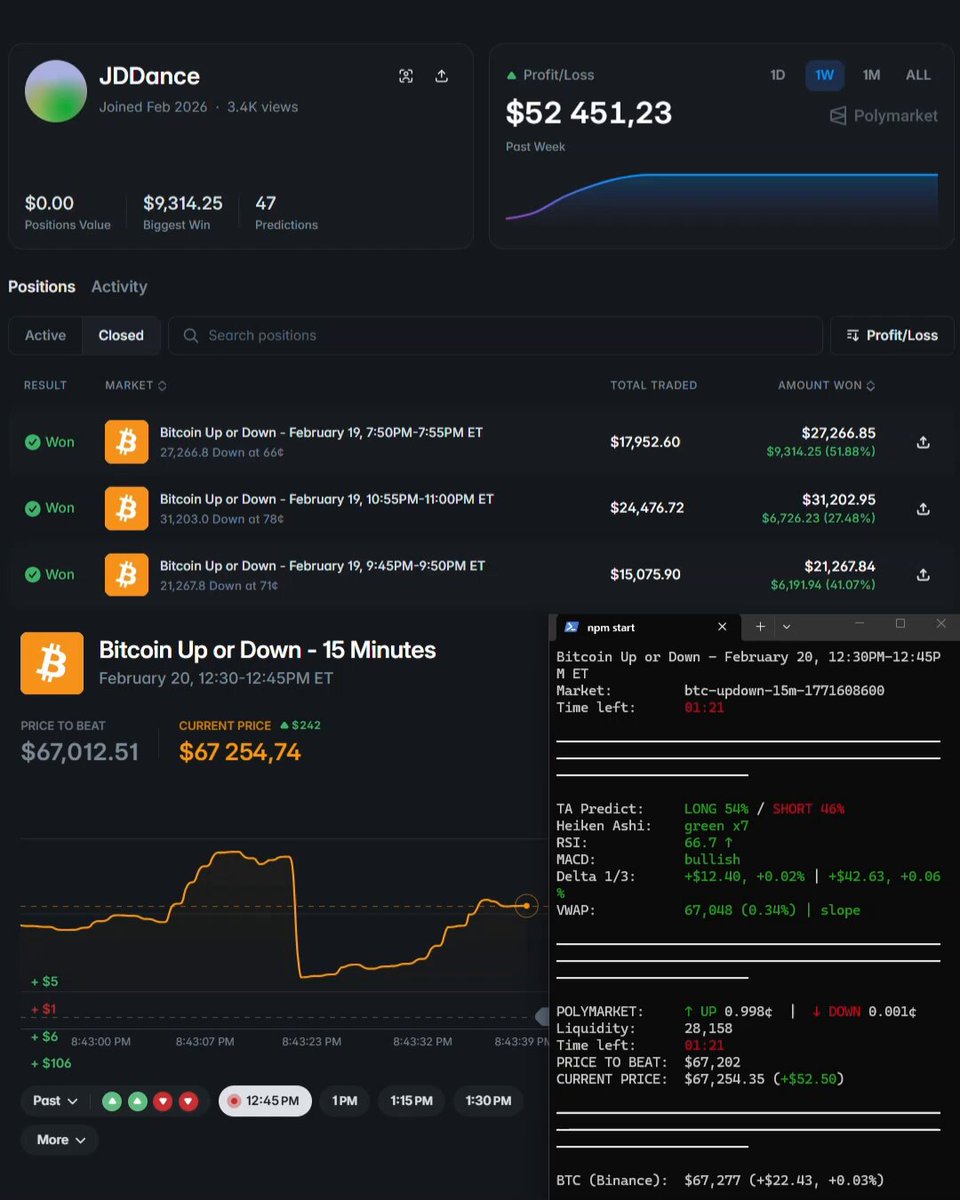This screenshot has height=1200, width=960.
Task: Select the 1D profit/loss range
Action: pos(777,75)
